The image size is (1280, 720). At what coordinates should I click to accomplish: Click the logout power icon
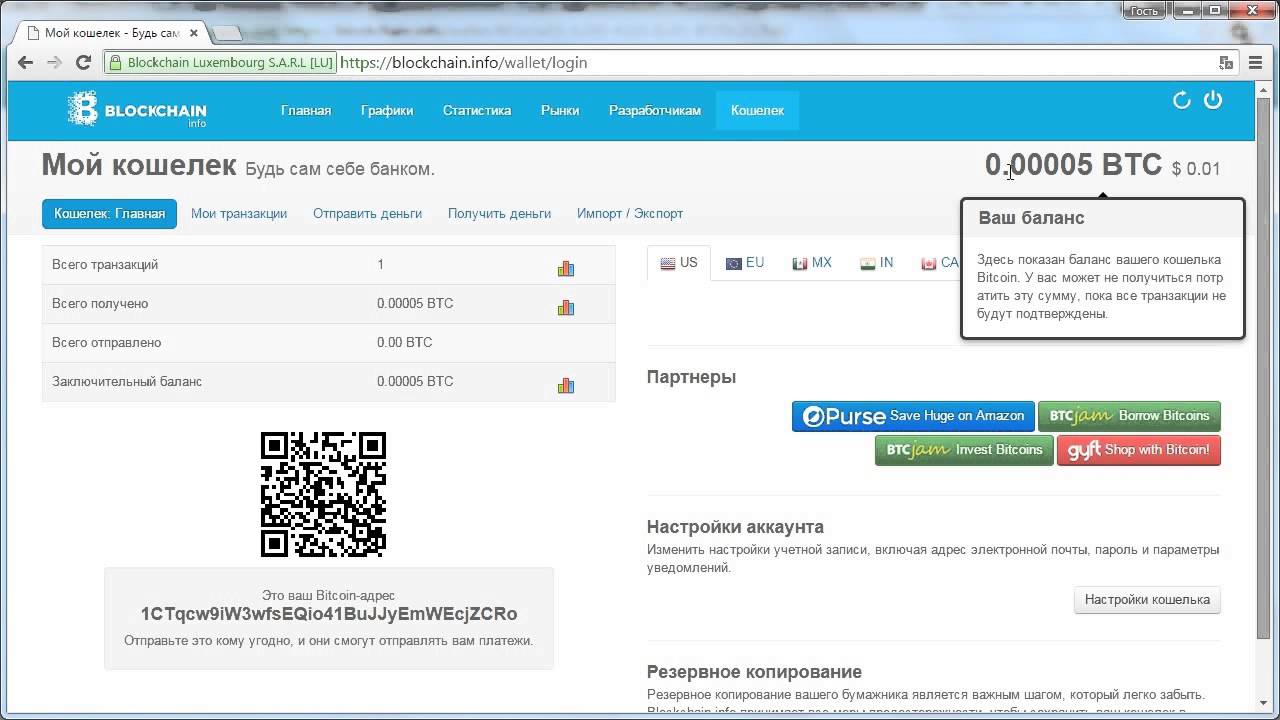(x=1213, y=100)
